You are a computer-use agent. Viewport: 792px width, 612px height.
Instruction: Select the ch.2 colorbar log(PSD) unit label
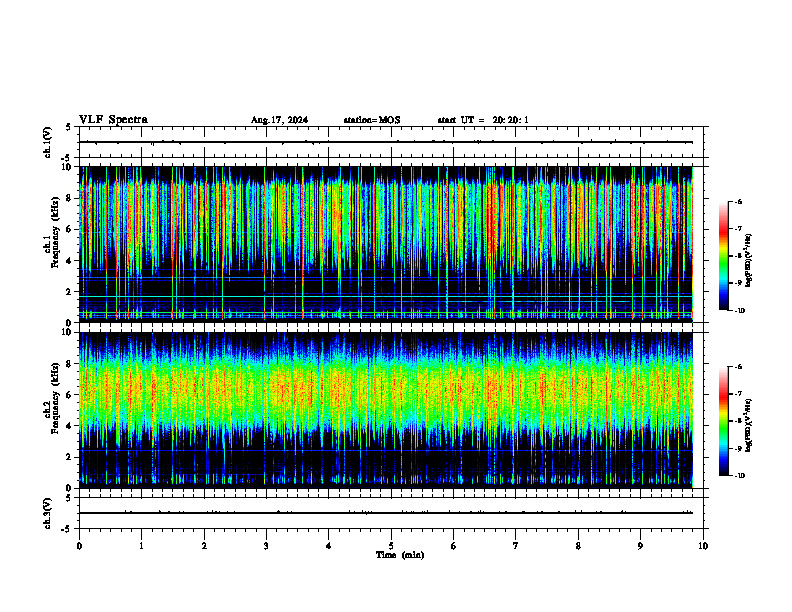[x=748, y=426]
